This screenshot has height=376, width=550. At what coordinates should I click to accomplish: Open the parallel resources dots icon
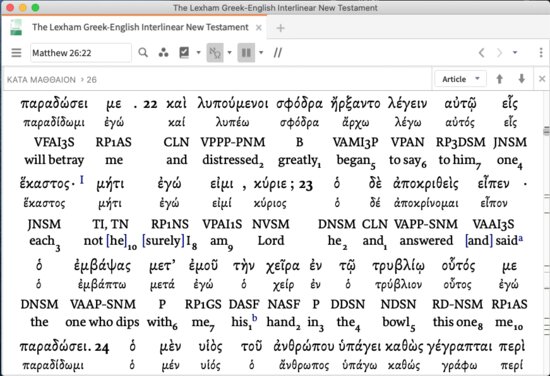click(x=163, y=53)
